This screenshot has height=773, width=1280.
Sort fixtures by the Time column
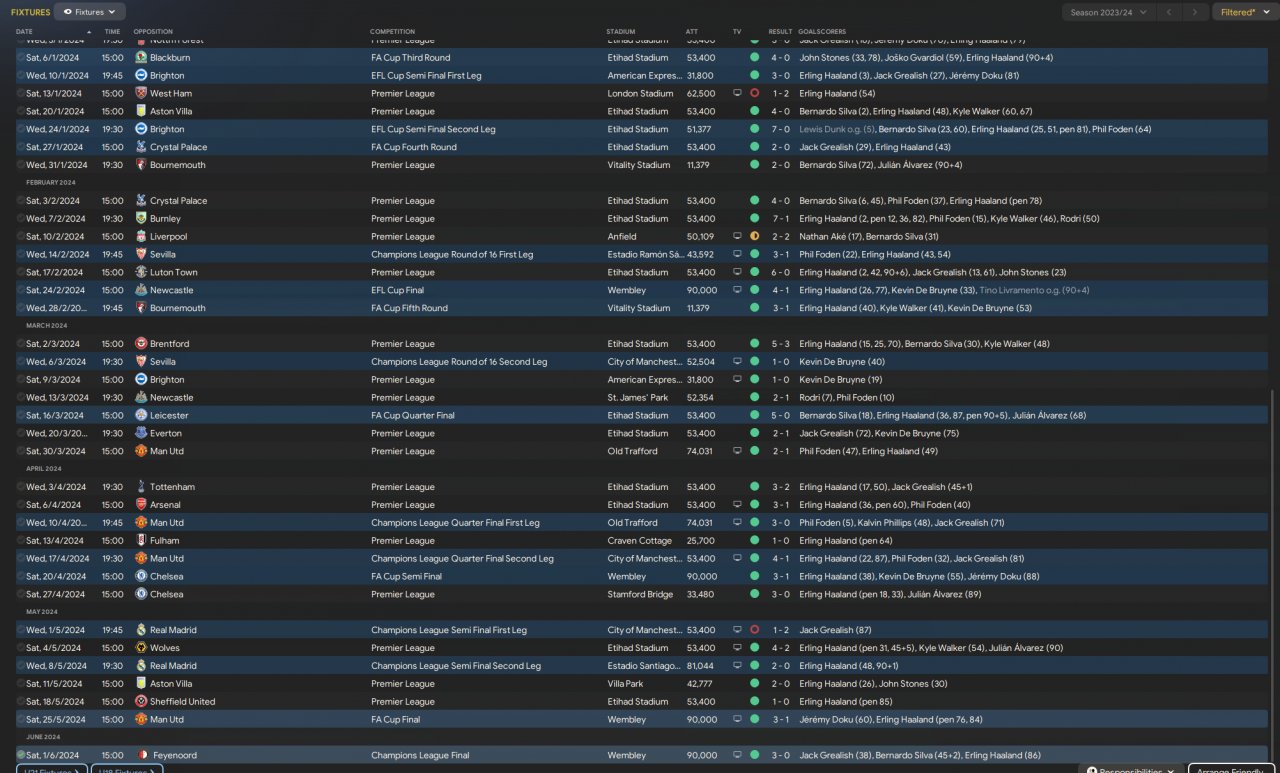click(x=112, y=32)
